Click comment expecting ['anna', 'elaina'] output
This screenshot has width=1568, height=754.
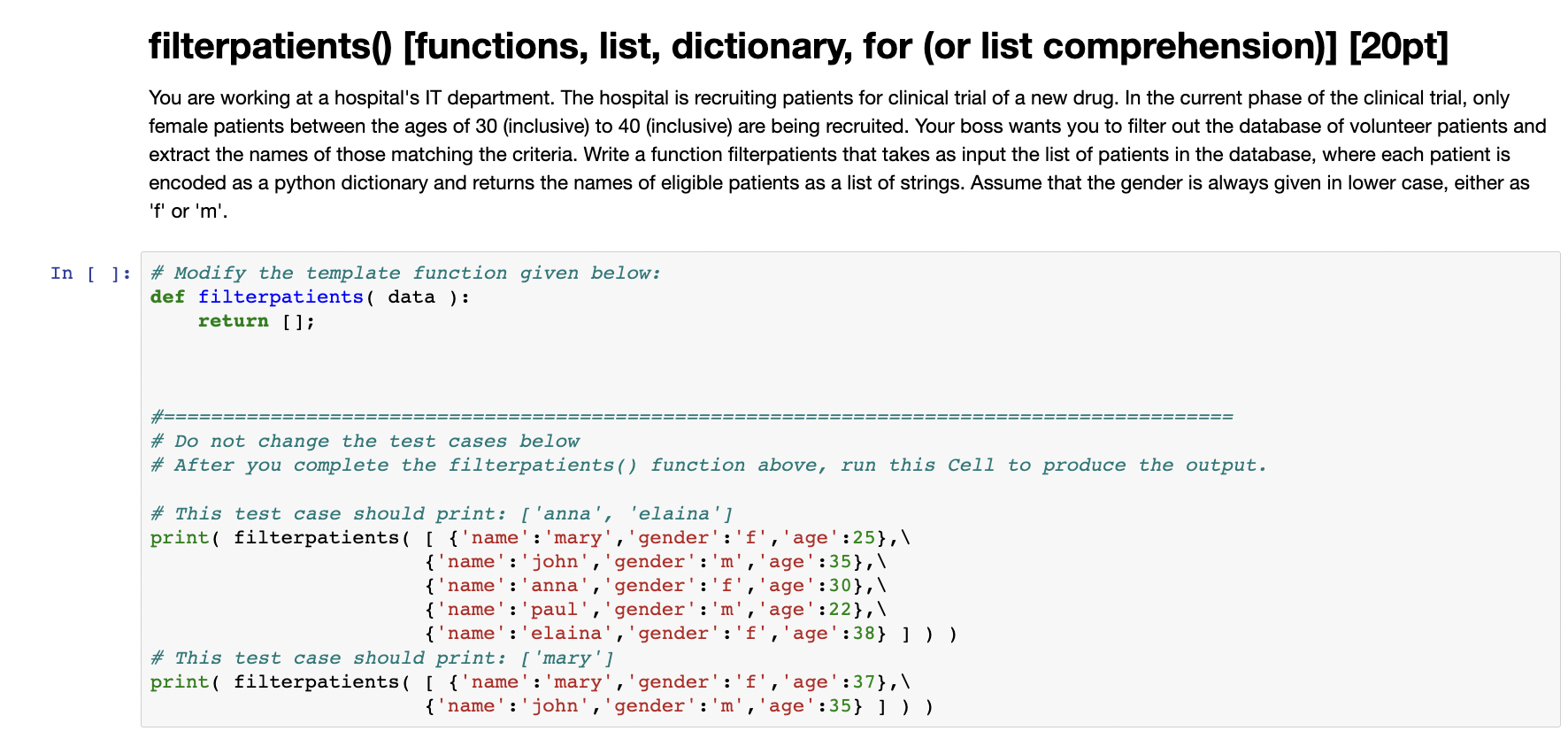click(x=442, y=513)
